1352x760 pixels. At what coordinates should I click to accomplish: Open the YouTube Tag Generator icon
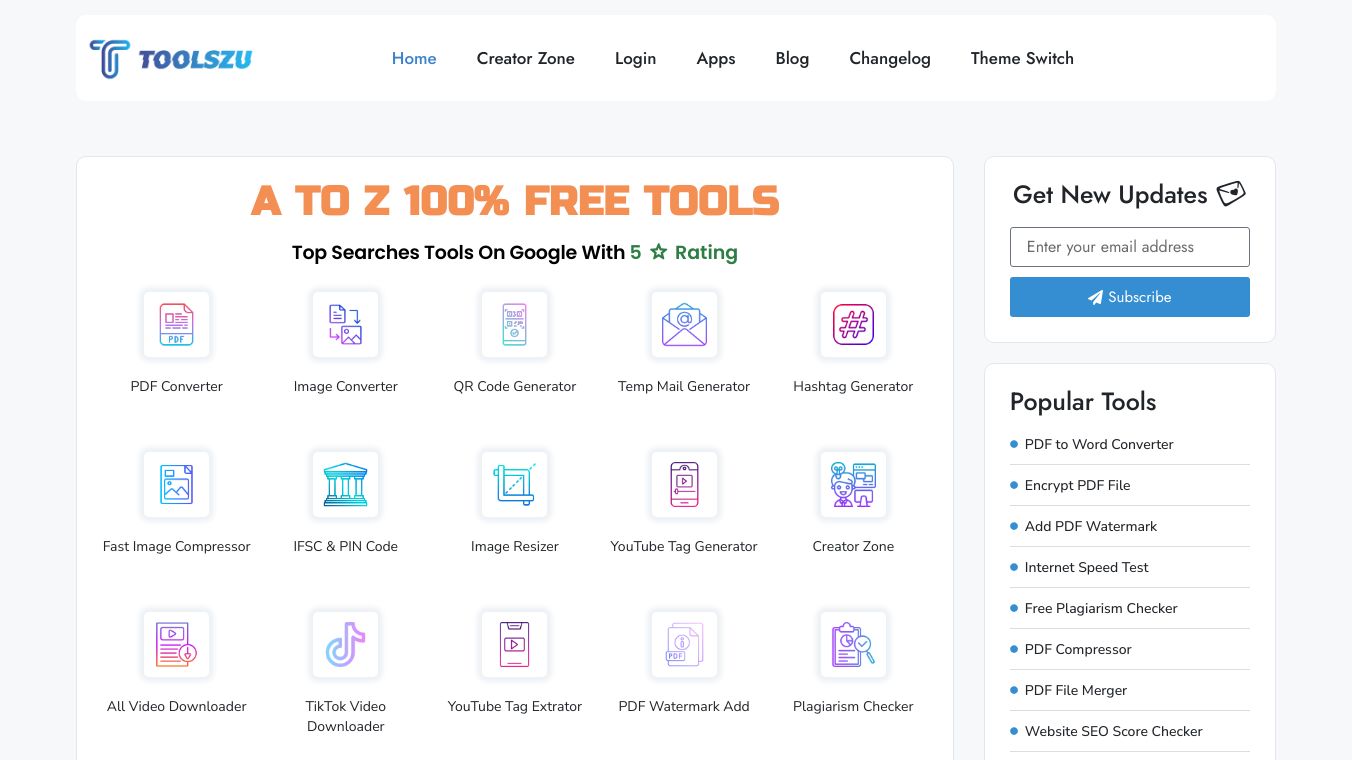point(684,485)
